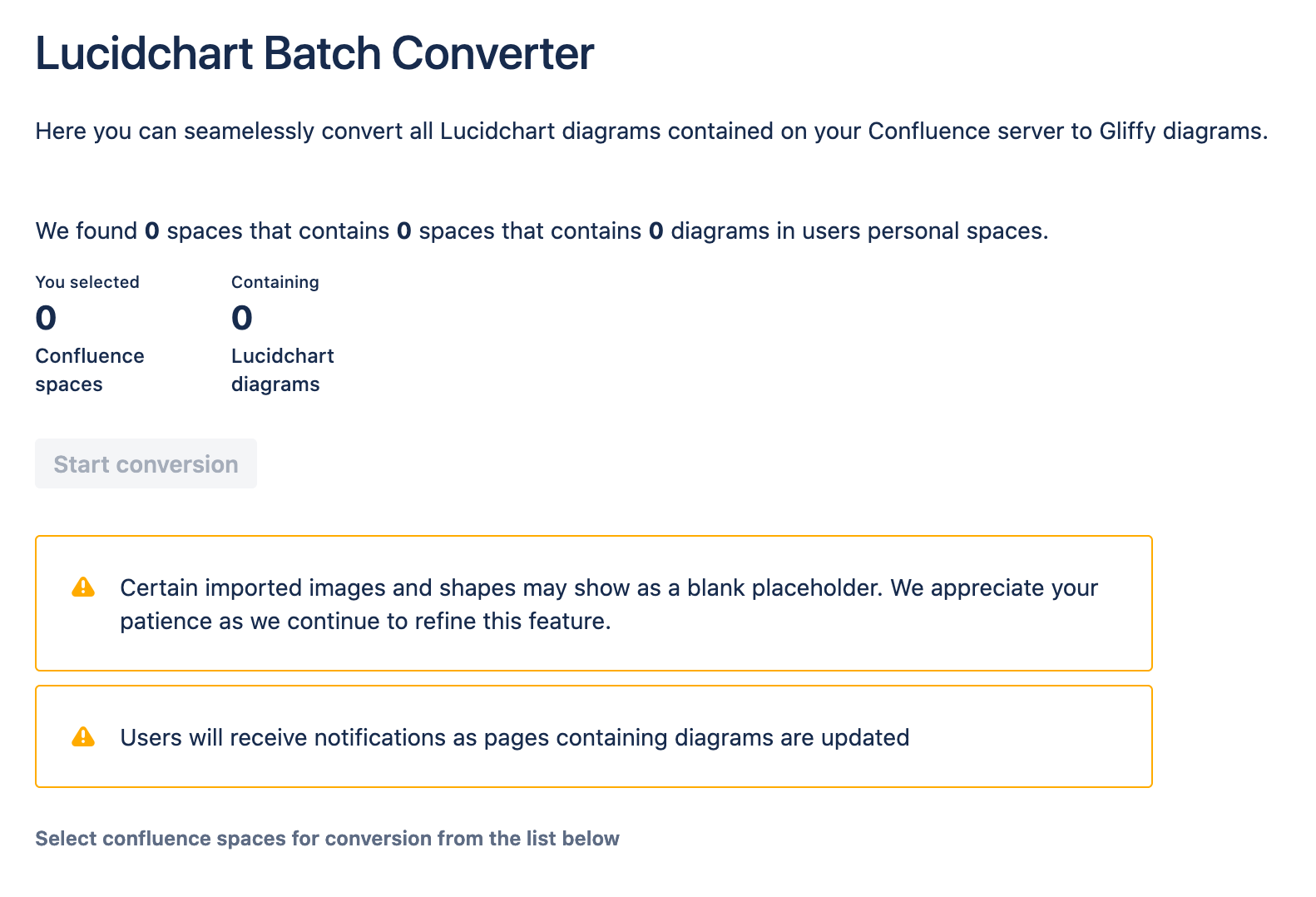
Task: Click the warning triangle icon about blank placeholders
Action: 82,587
